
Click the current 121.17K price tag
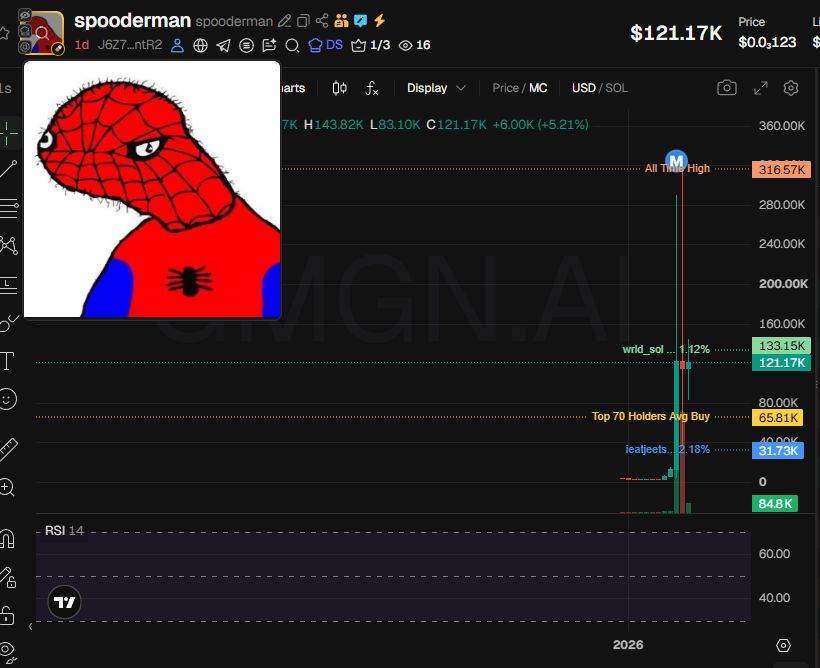pyautogui.click(x=781, y=363)
